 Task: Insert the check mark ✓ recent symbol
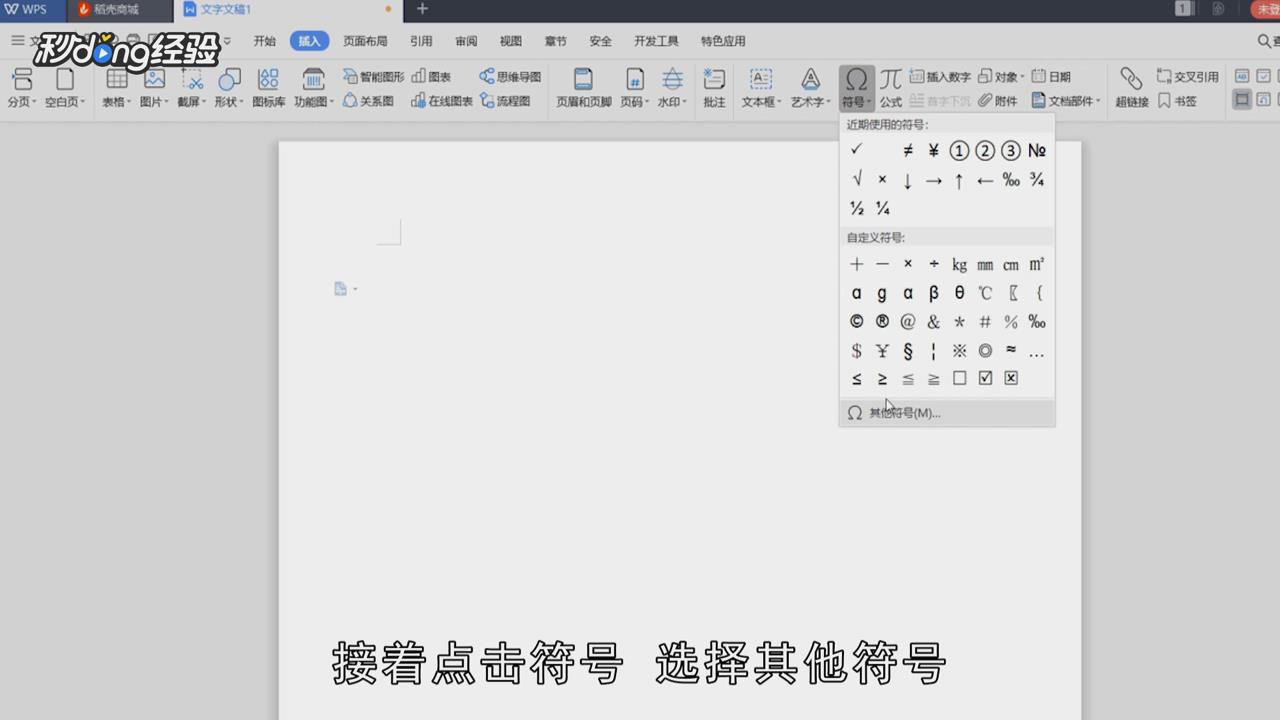[856, 150]
